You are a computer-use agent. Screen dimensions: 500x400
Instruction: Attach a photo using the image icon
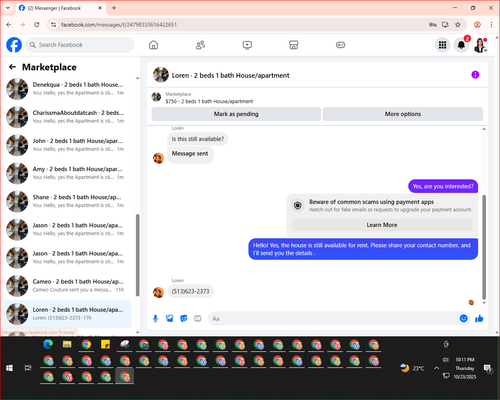coord(170,319)
